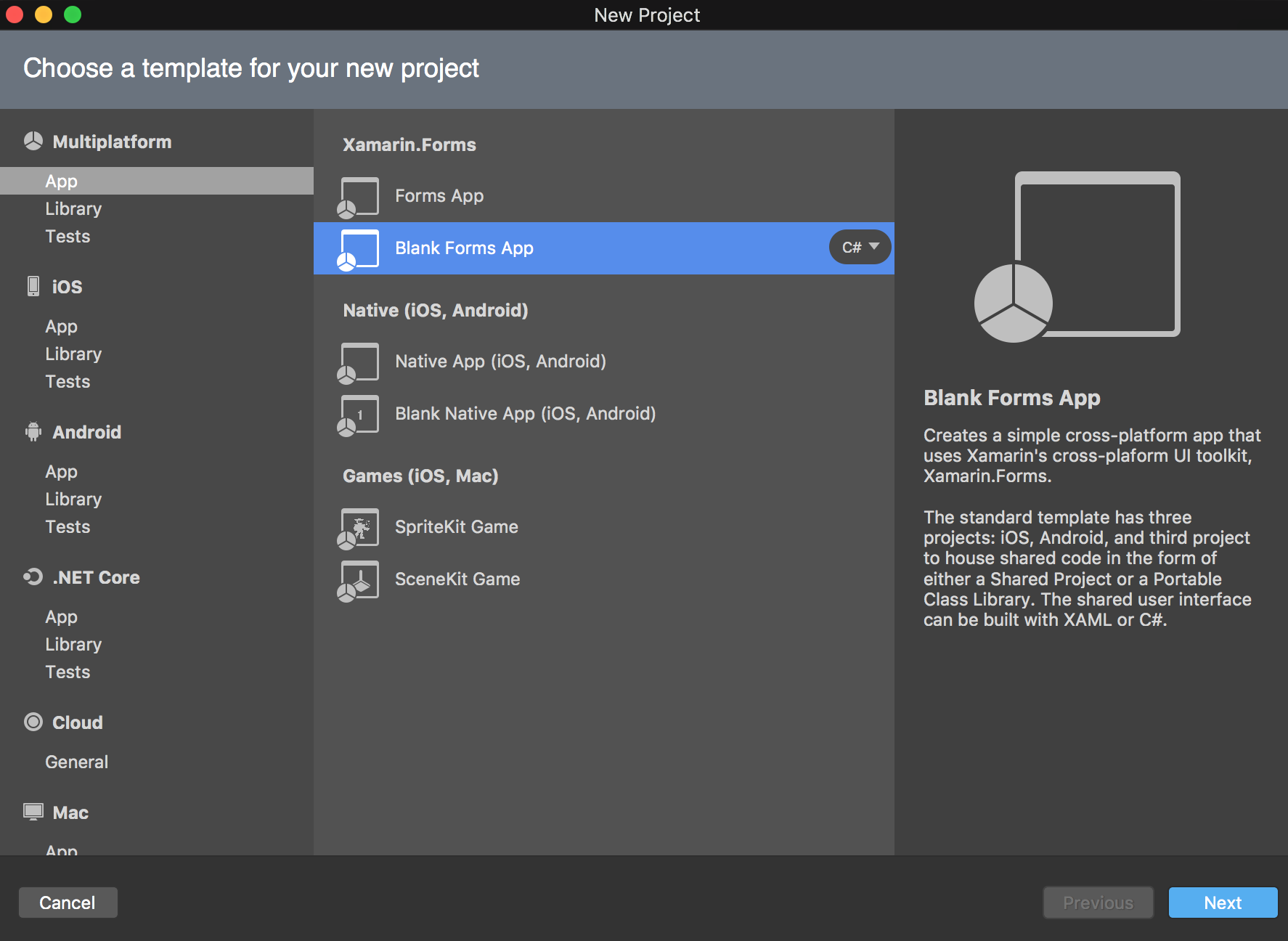Click the .NET Core icon in sidebar
1288x941 pixels.
33,577
